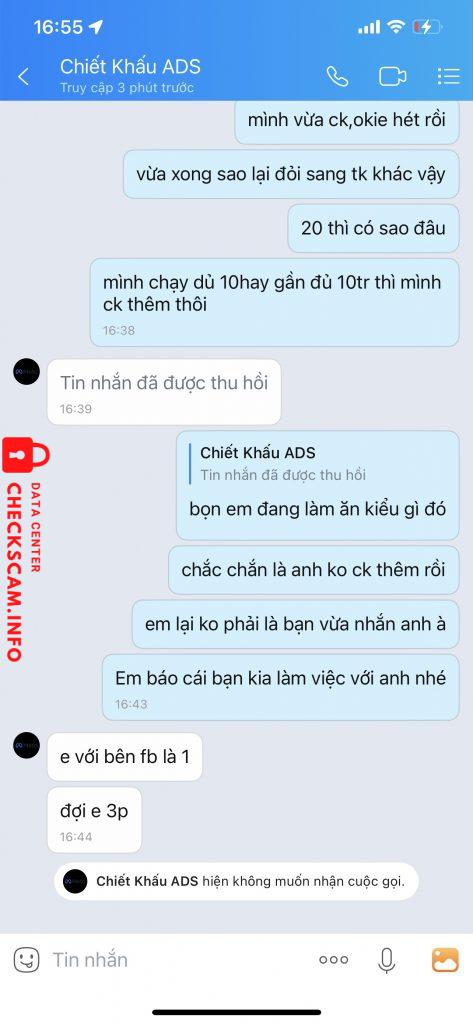
Task: Select the 'Em báo cái bạn kia' message bubble
Action: (x=281, y=687)
